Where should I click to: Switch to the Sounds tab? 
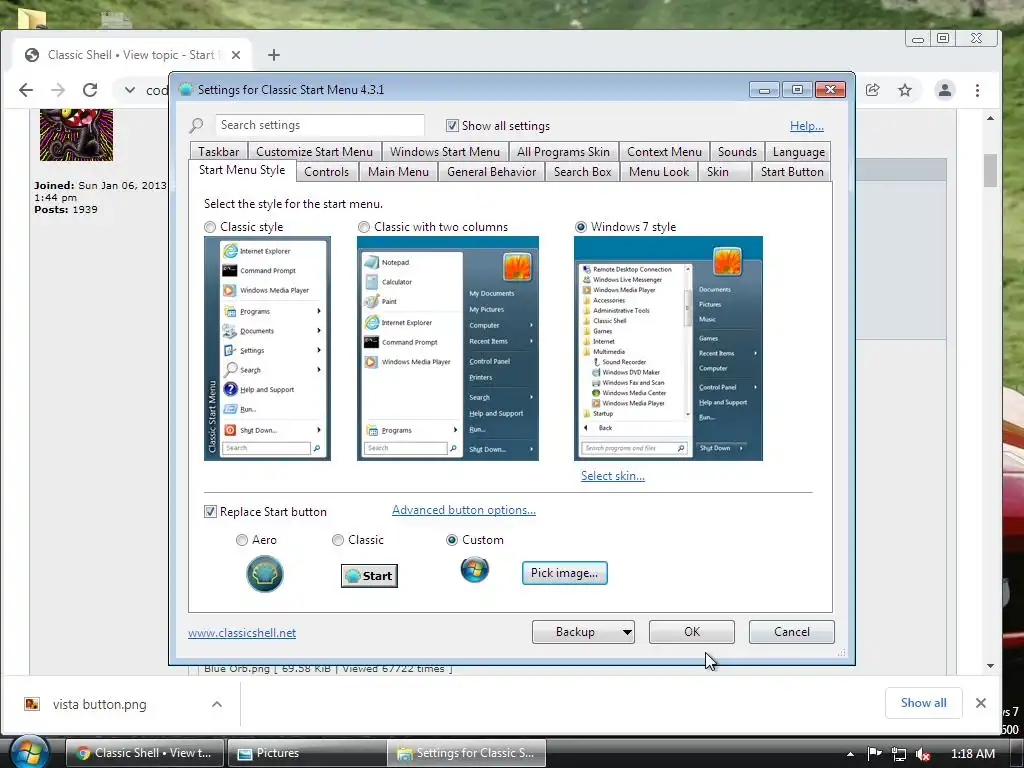[737, 152]
